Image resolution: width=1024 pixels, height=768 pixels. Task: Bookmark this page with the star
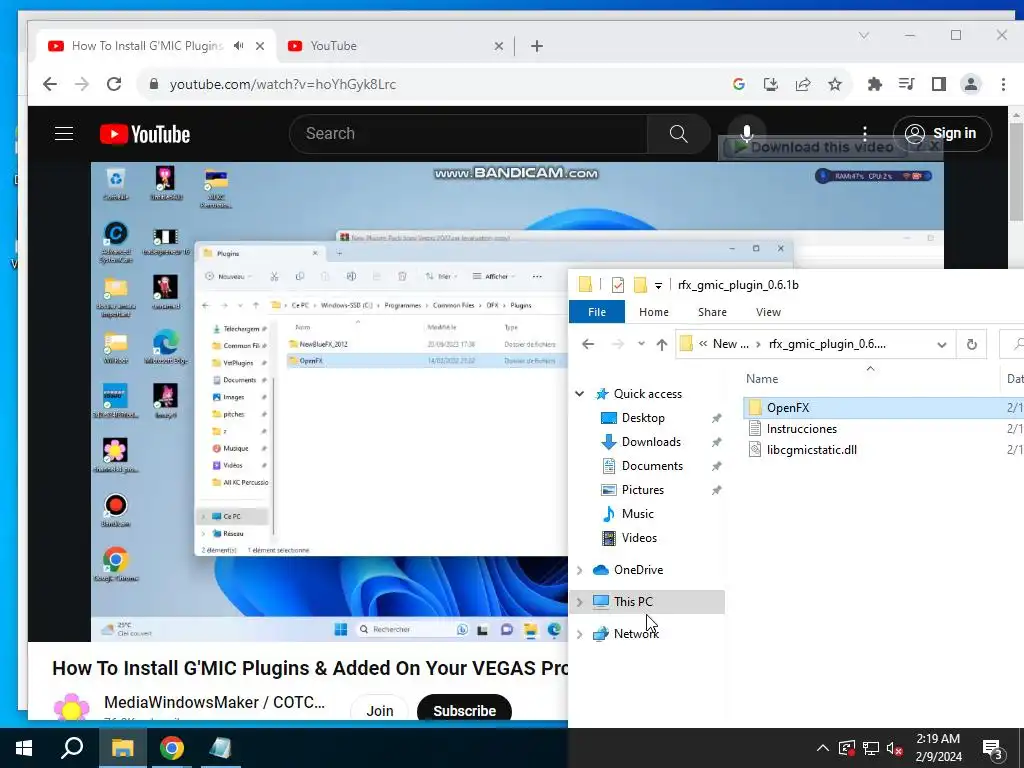pyautogui.click(x=835, y=84)
